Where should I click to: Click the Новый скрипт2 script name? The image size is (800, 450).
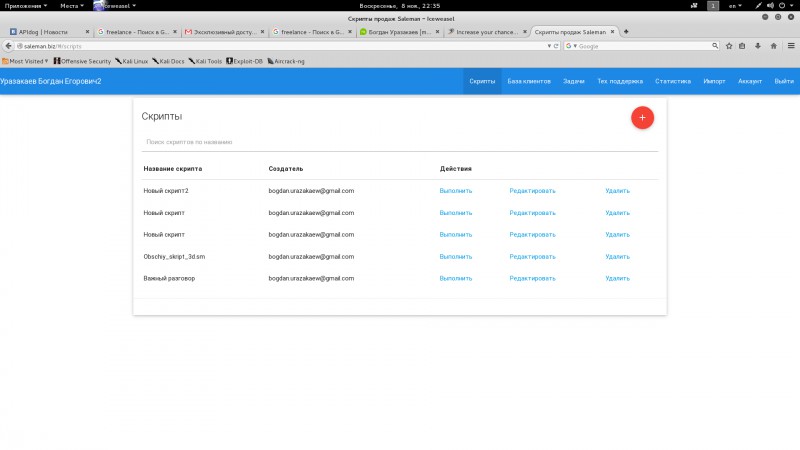(x=166, y=191)
